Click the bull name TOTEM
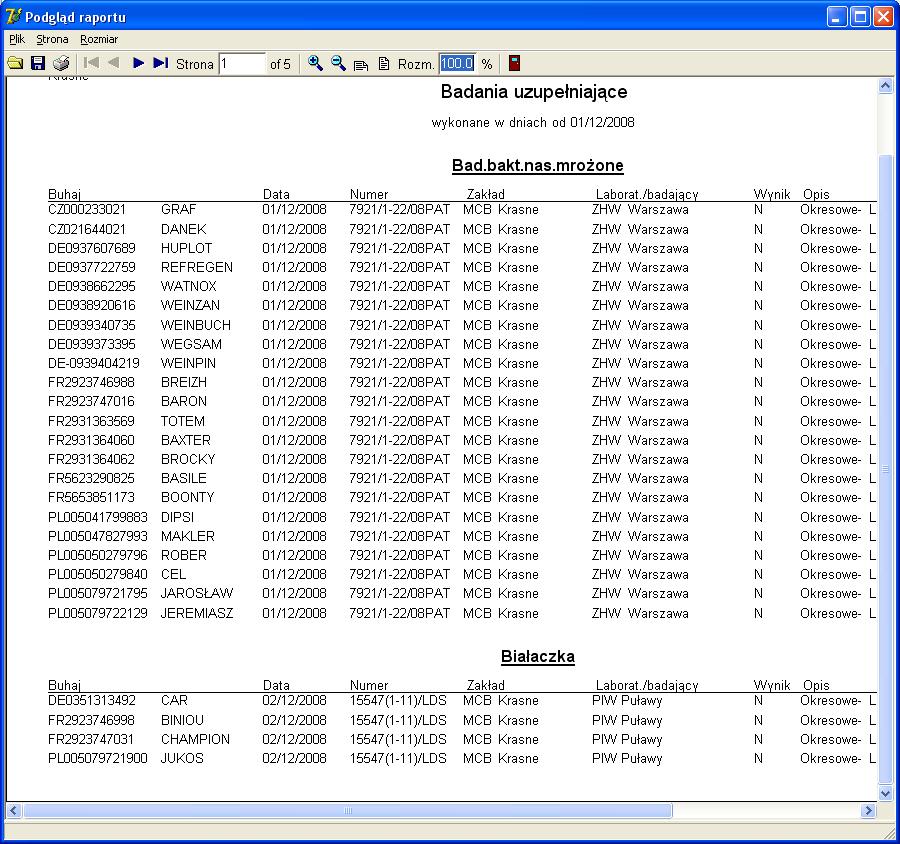900x844 pixels. (x=183, y=421)
